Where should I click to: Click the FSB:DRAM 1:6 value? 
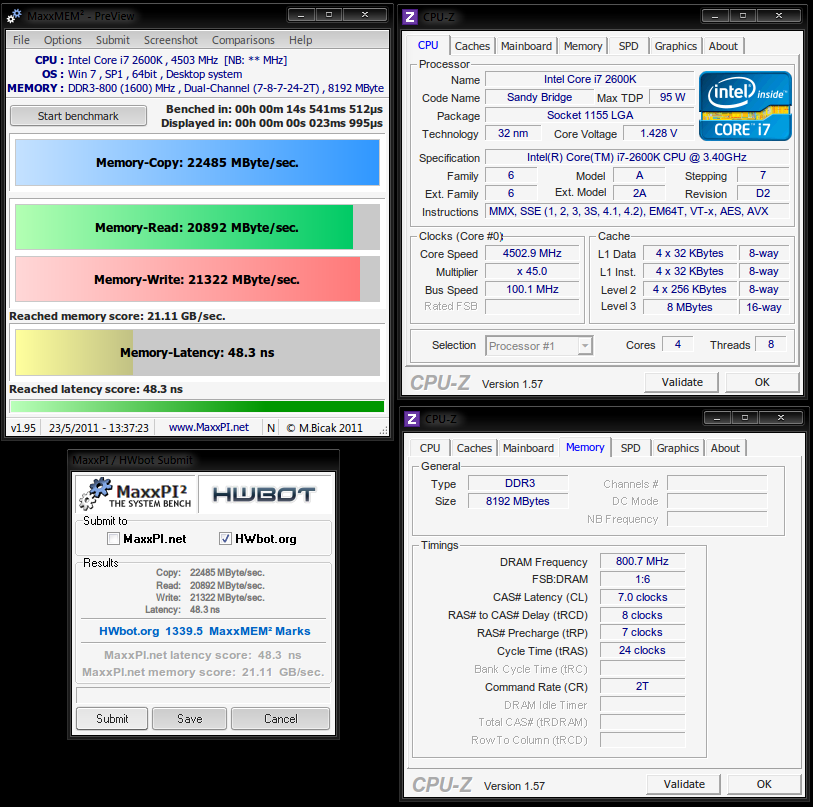click(642, 579)
